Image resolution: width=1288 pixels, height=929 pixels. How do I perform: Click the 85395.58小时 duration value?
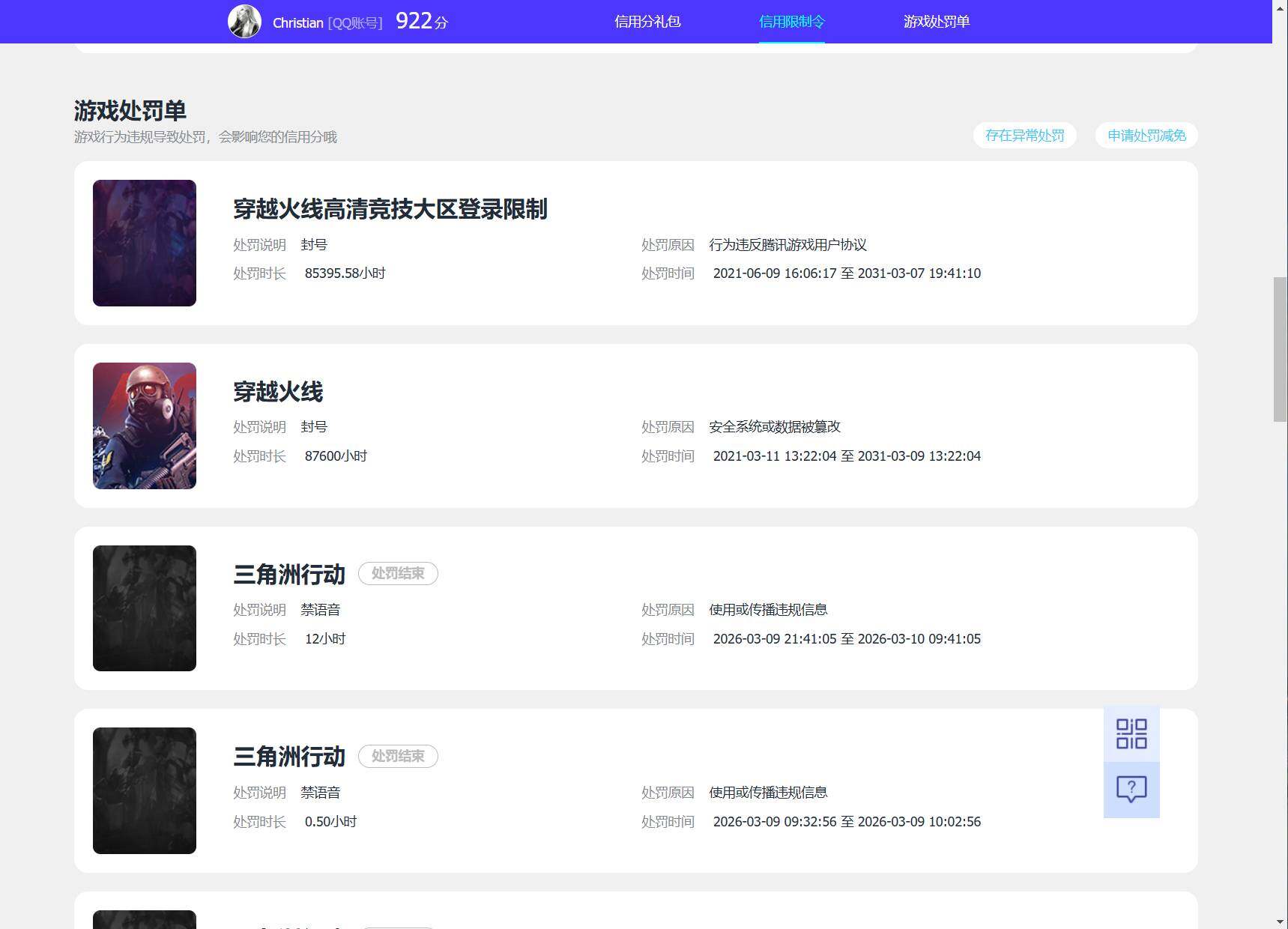pos(345,273)
